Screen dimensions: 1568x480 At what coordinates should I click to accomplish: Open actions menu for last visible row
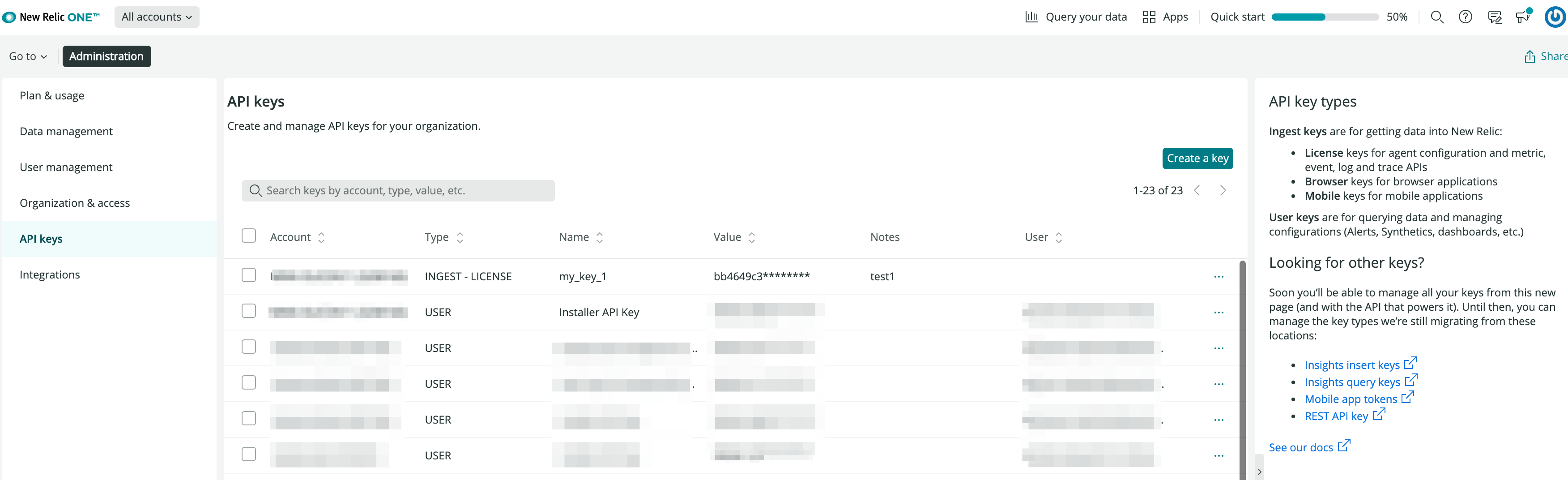click(x=1218, y=456)
